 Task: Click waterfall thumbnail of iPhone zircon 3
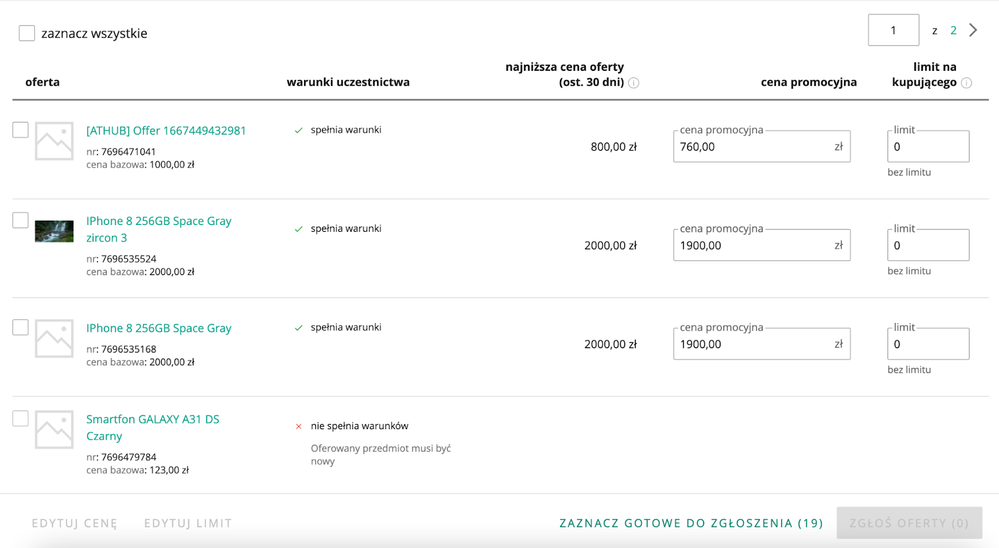pos(54,231)
